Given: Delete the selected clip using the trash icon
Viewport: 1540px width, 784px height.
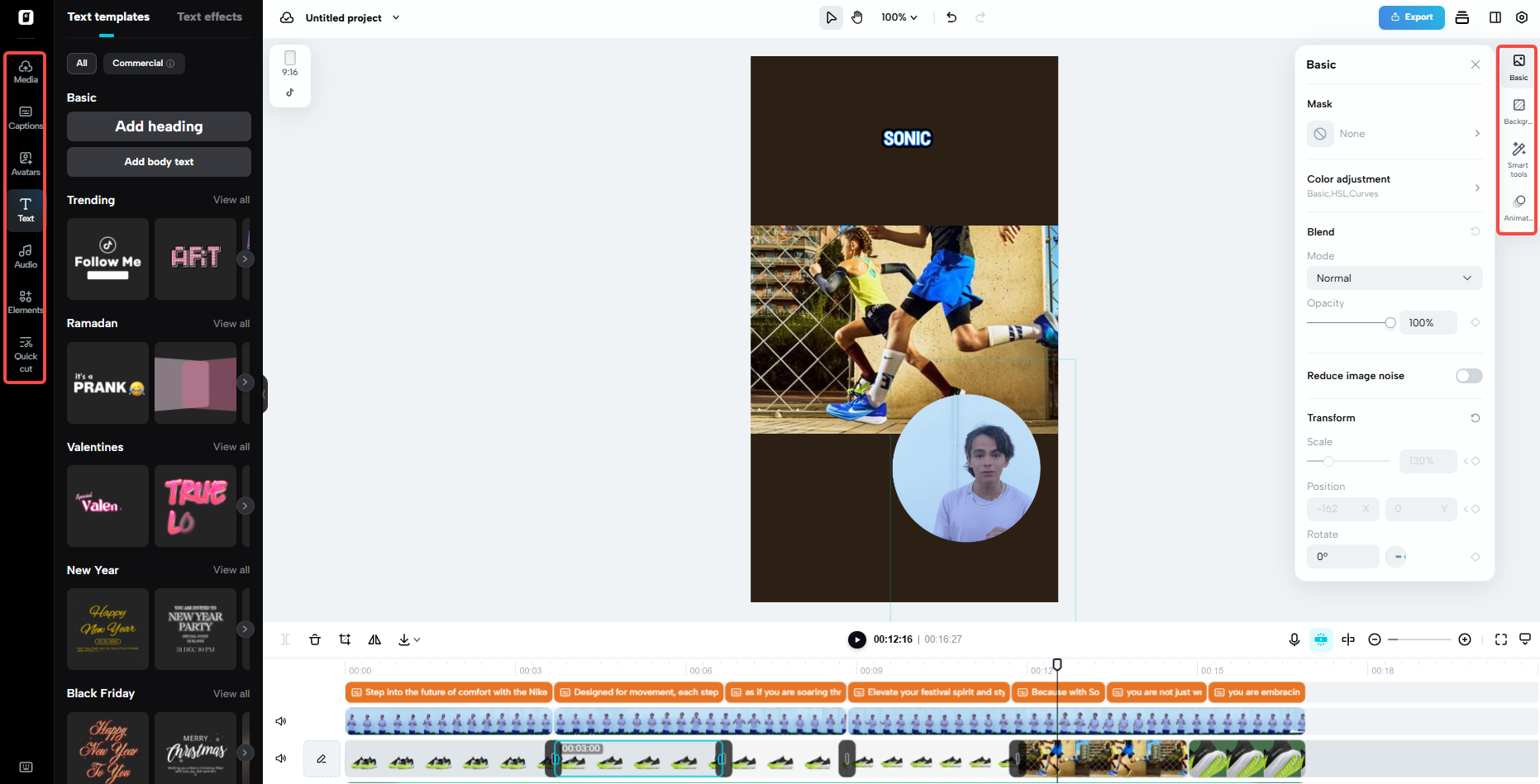Looking at the screenshot, I should (315, 639).
